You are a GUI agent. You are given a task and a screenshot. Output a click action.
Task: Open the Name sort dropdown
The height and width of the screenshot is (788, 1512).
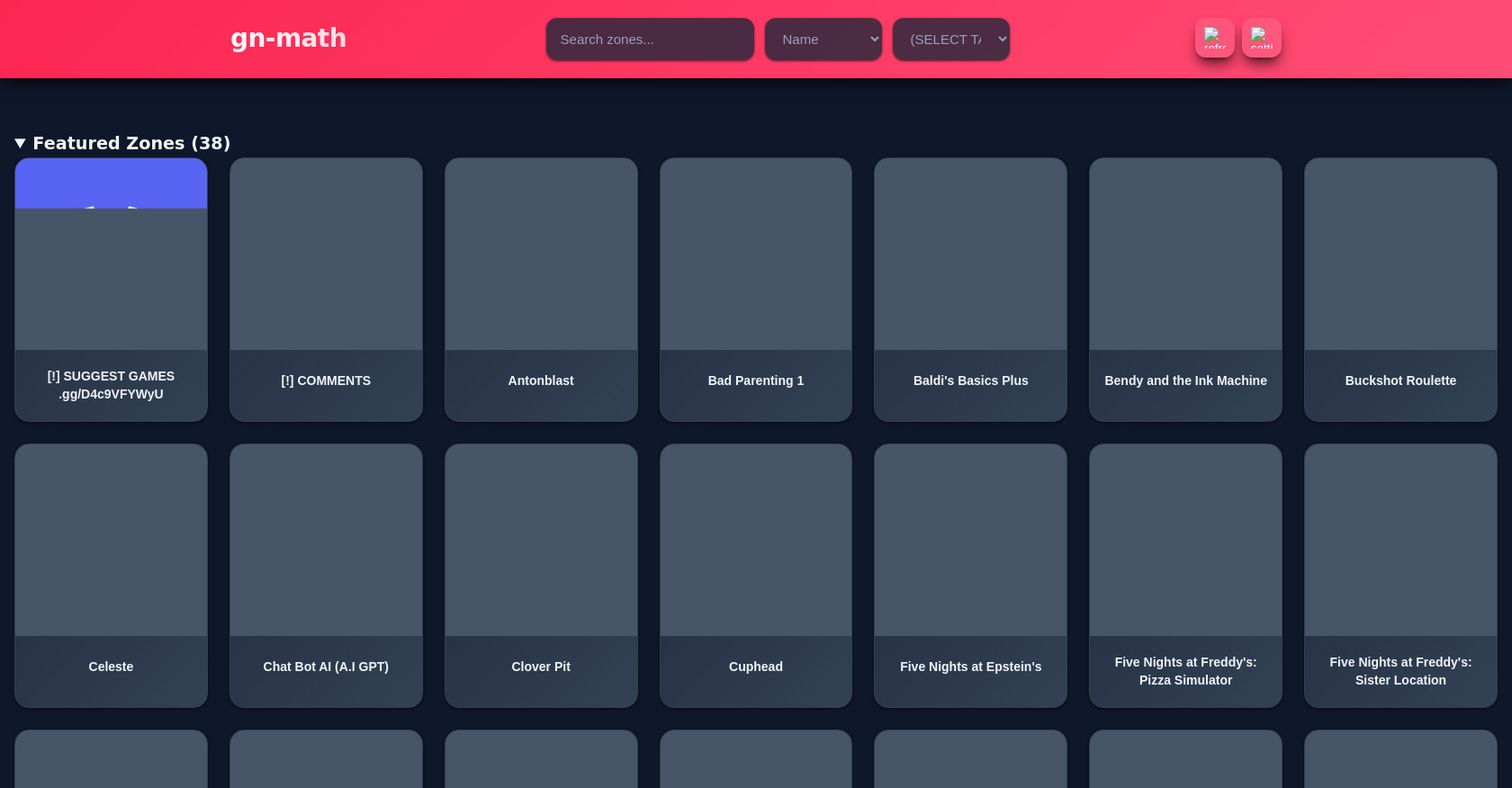tap(823, 40)
